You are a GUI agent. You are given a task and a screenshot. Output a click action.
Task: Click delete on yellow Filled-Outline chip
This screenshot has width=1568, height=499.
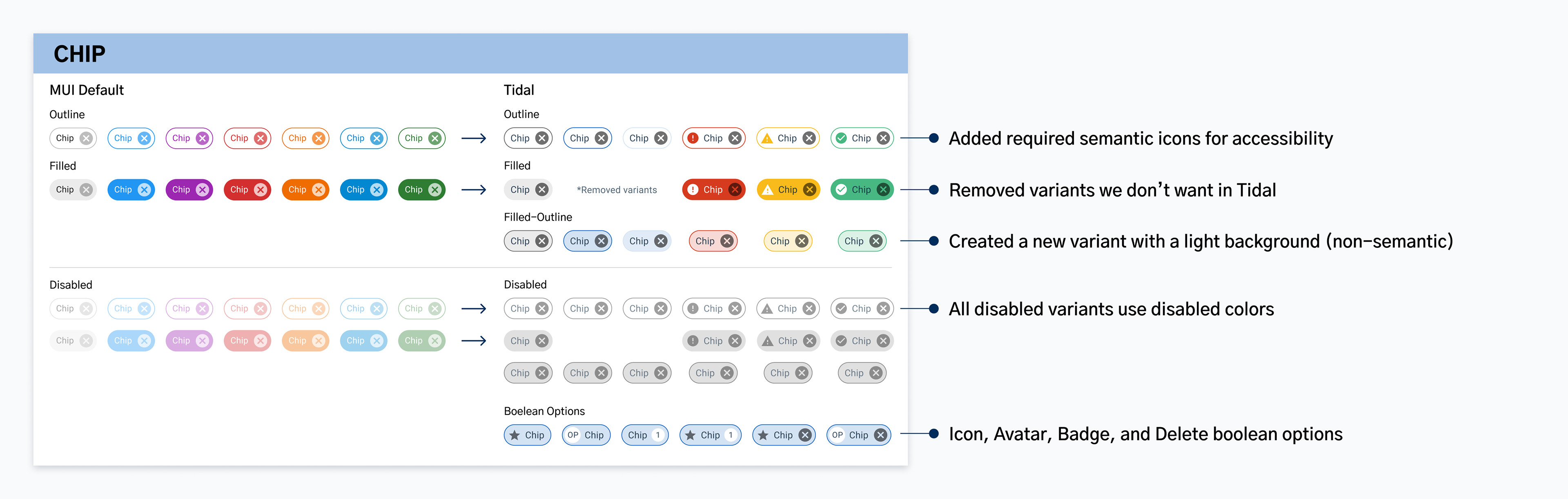click(x=802, y=241)
